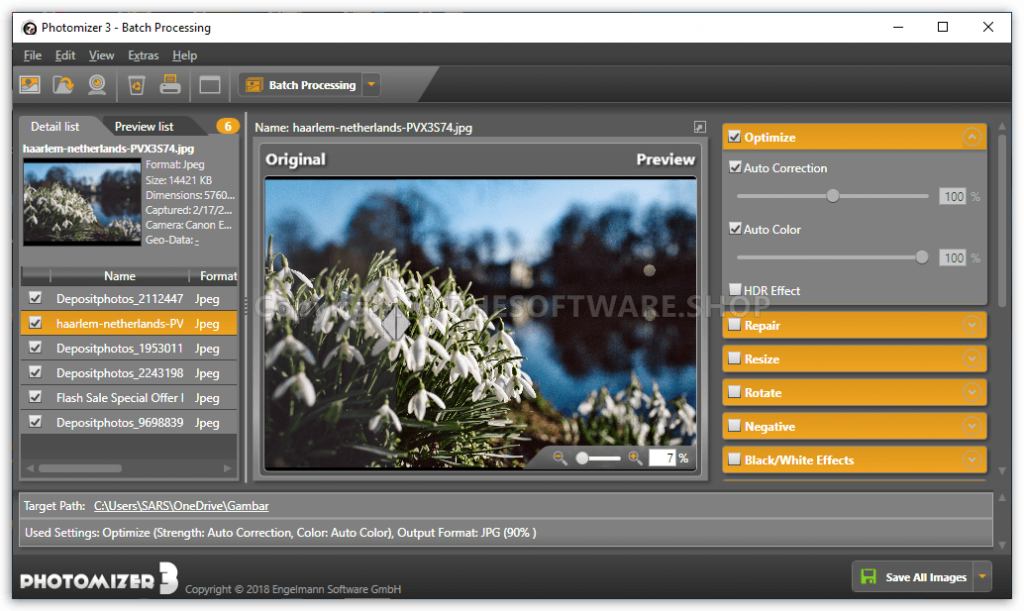Screen dimensions: 1024x611
Task: Expand the Rotate panel chevron
Action: 972,392
